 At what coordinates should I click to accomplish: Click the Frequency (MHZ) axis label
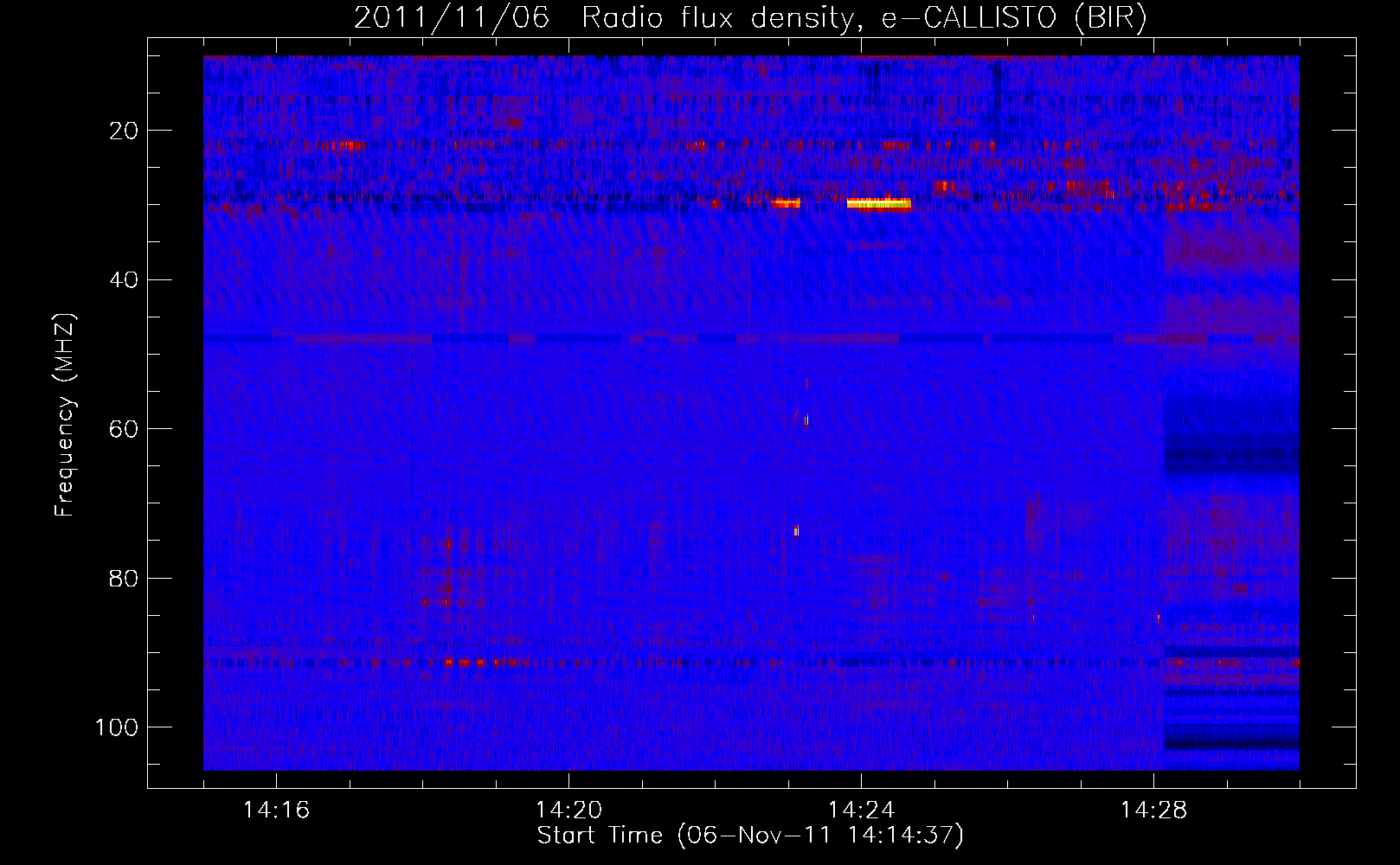65,415
